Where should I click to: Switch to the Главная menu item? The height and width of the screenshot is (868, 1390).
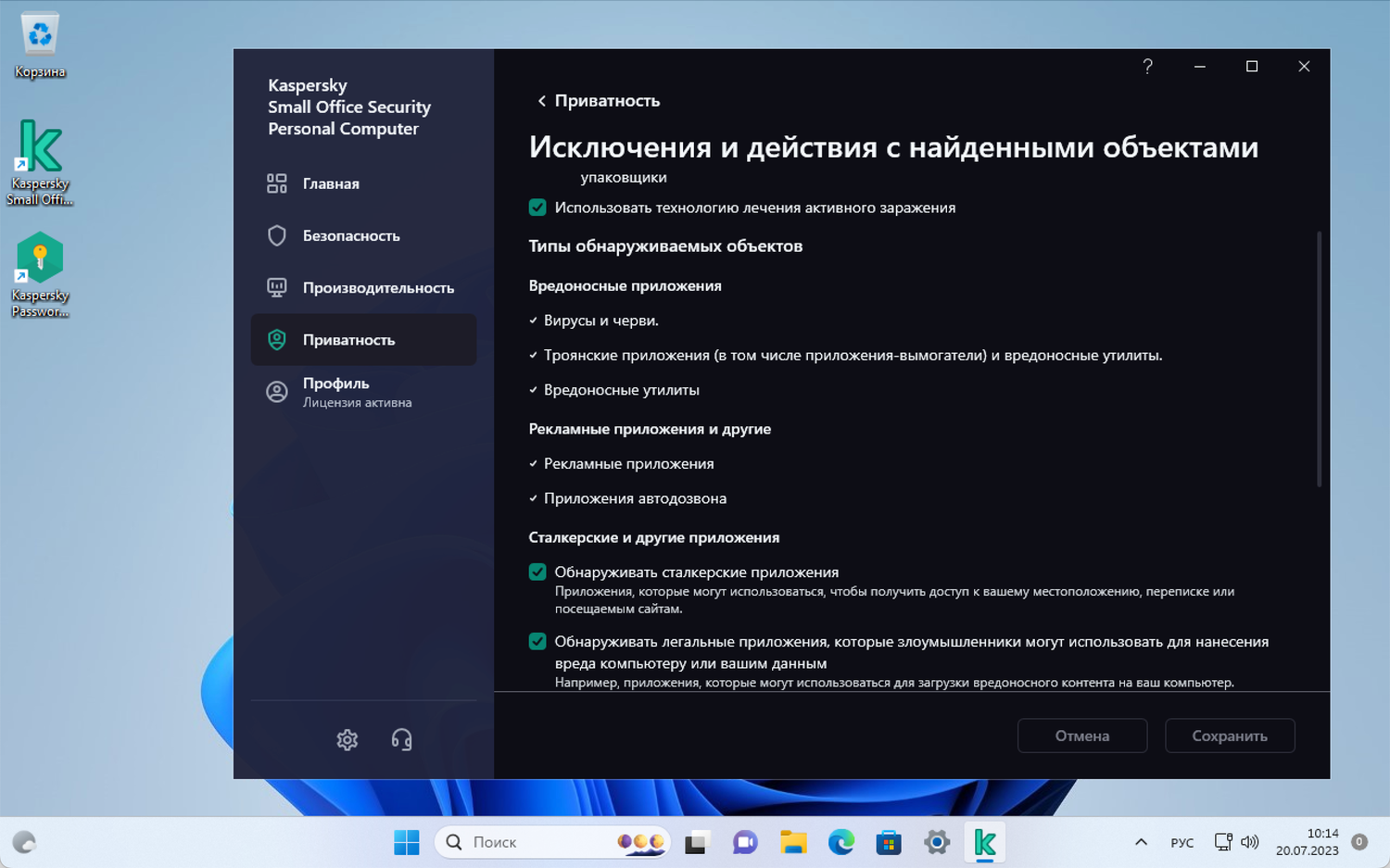click(x=363, y=183)
